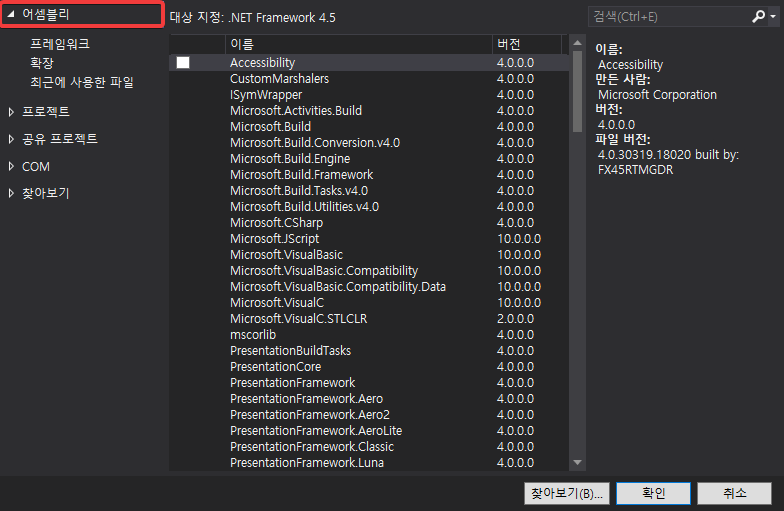
Task: Select Microsoft.CSharp row
Action: pyautogui.click(x=369, y=222)
